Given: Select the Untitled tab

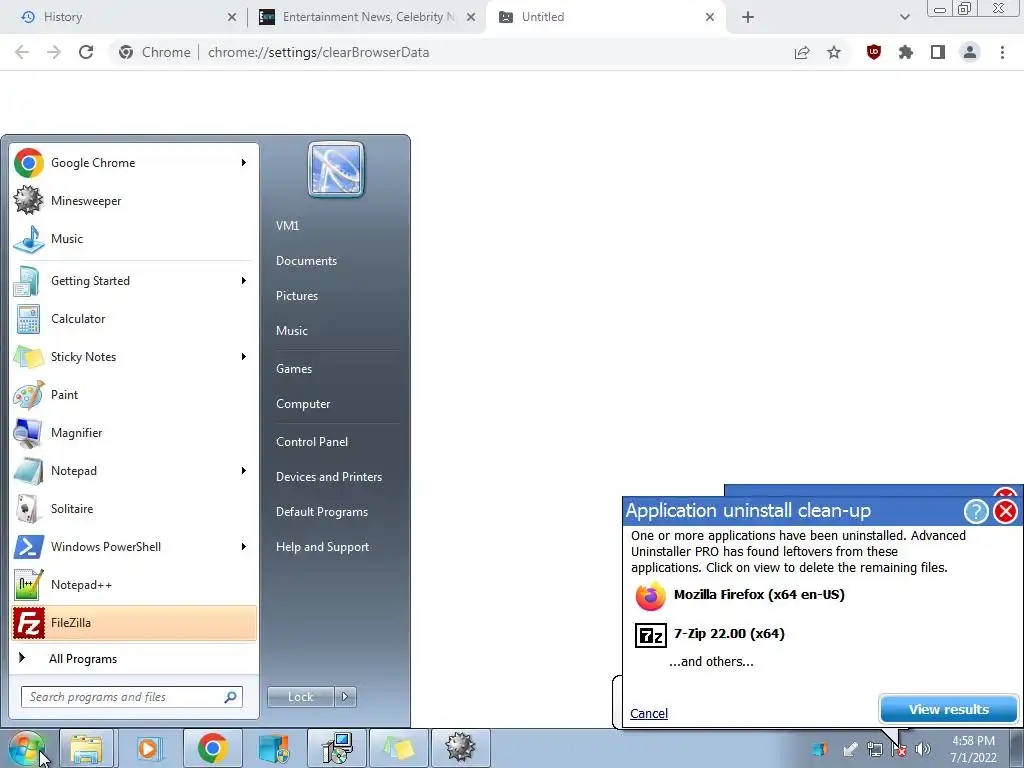Looking at the screenshot, I should [x=604, y=17].
